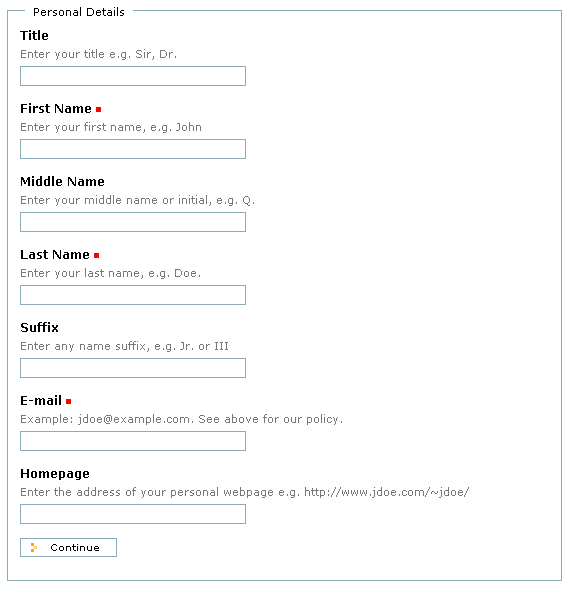Click into the Last Name field
This screenshot has width=569, height=590.
point(133,295)
